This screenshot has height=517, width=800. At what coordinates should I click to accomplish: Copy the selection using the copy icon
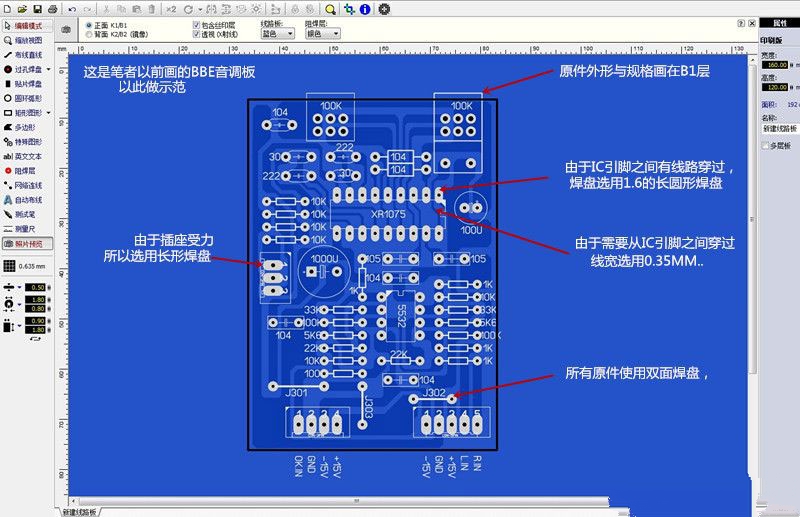click(121, 9)
